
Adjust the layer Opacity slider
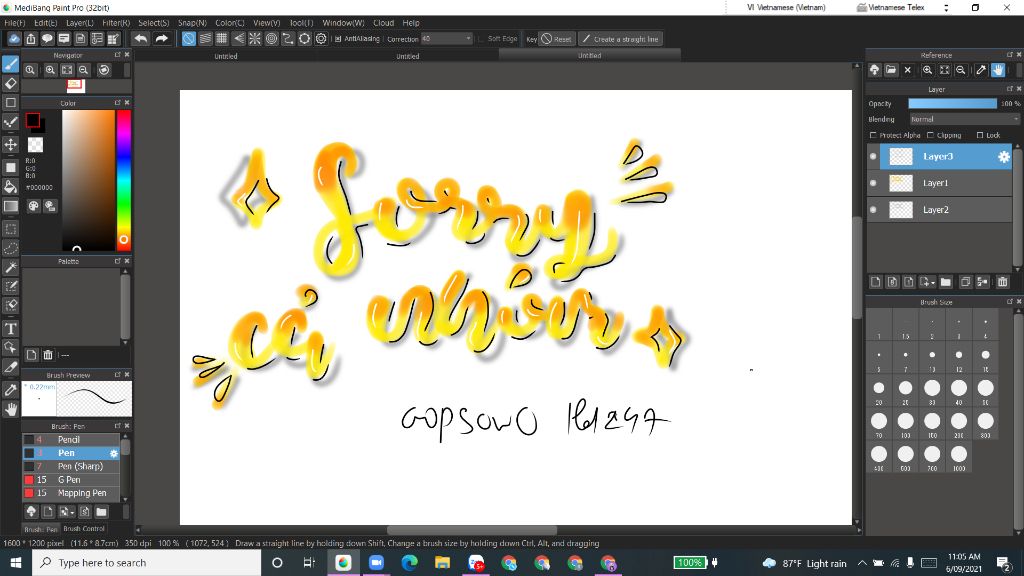coord(953,103)
